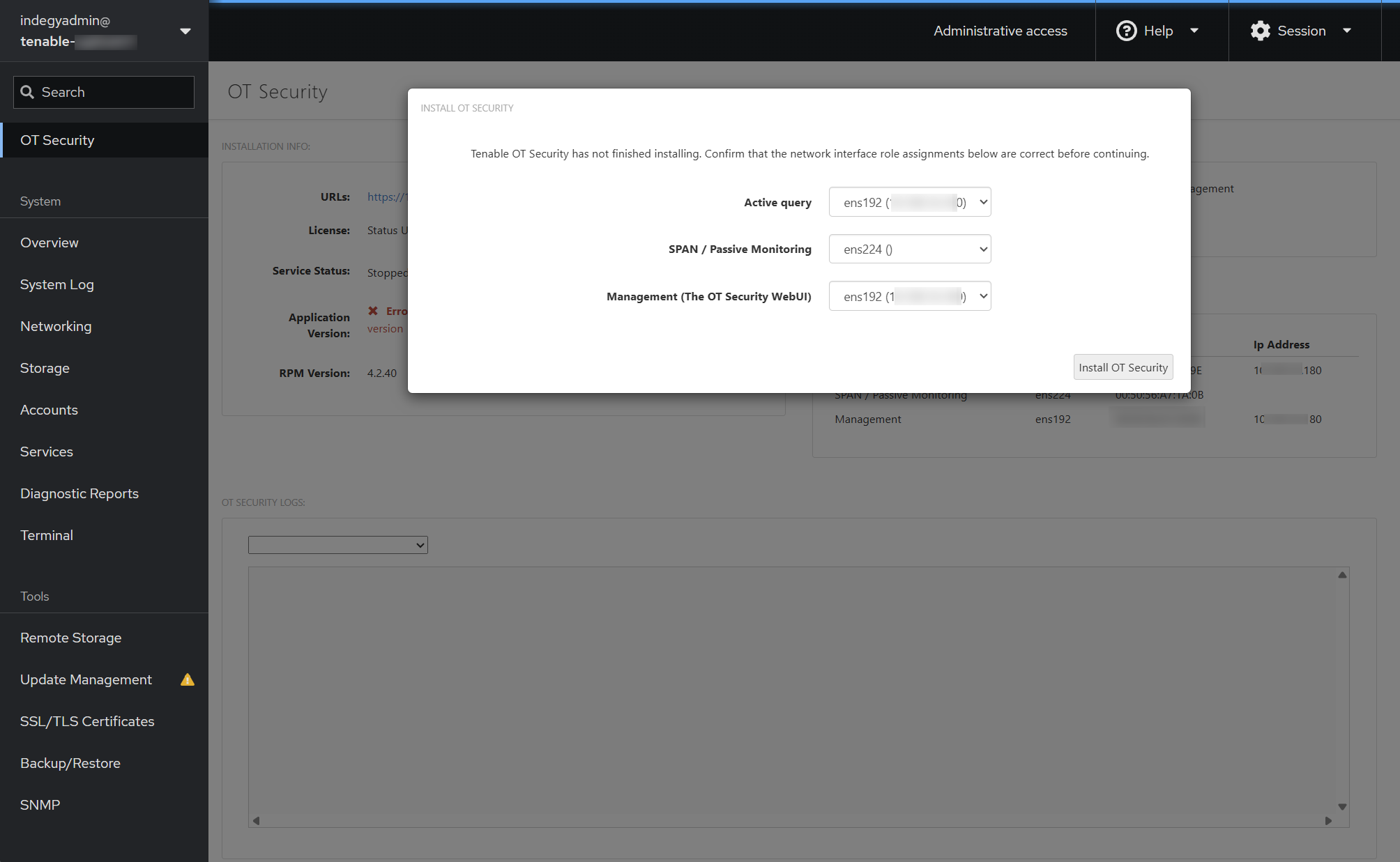
Task: Open the Terminal sidebar item
Action: pos(47,535)
